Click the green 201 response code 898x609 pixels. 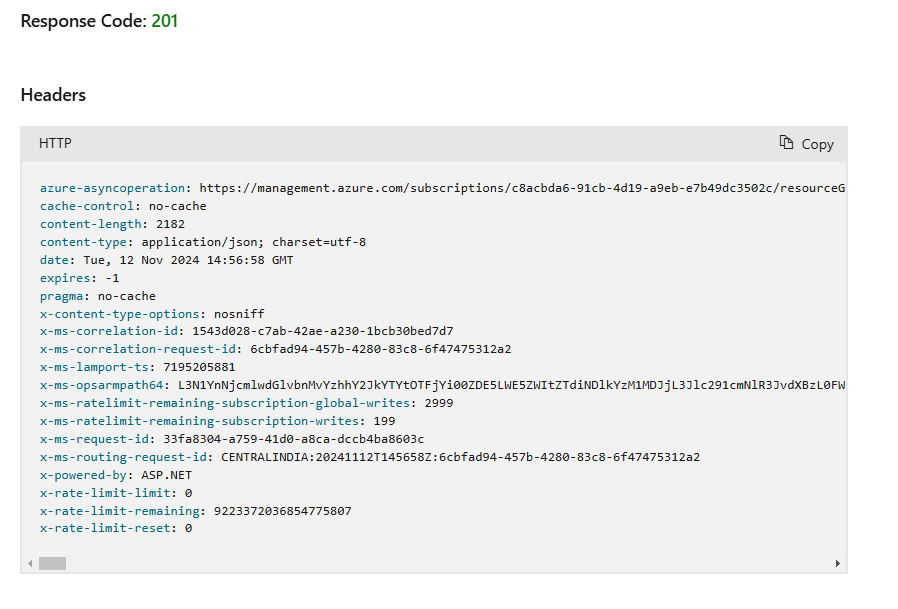165,20
